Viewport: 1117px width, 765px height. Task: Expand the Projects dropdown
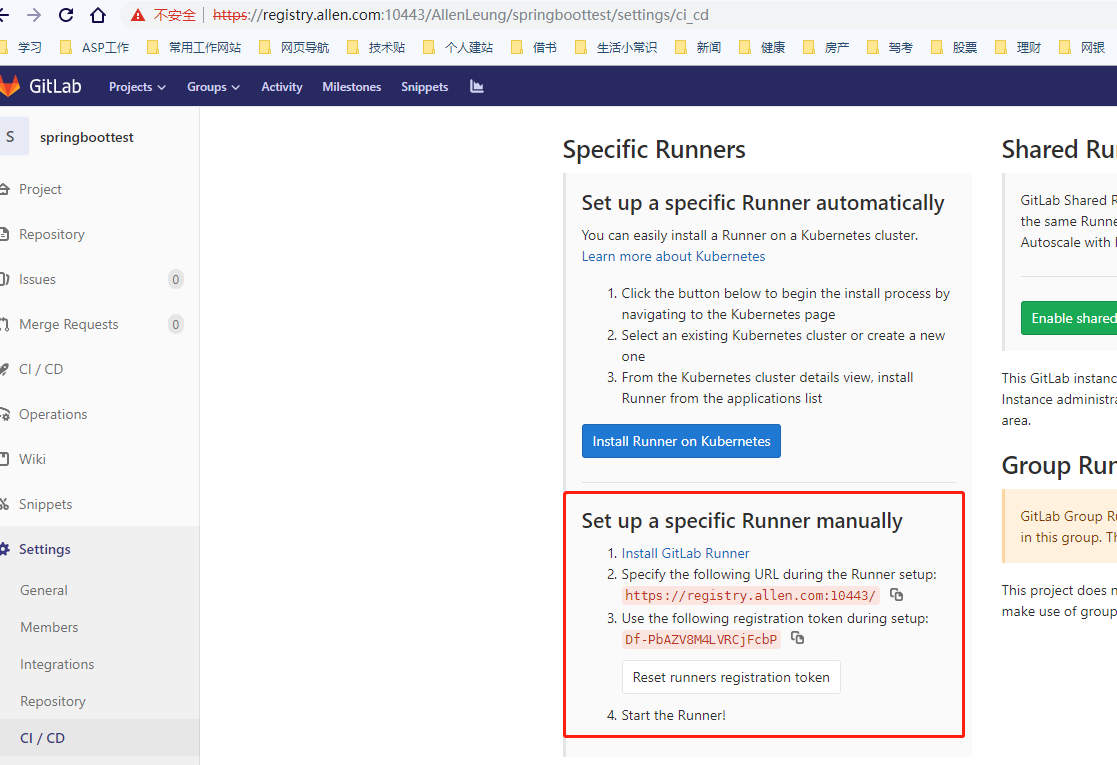pyautogui.click(x=136, y=87)
